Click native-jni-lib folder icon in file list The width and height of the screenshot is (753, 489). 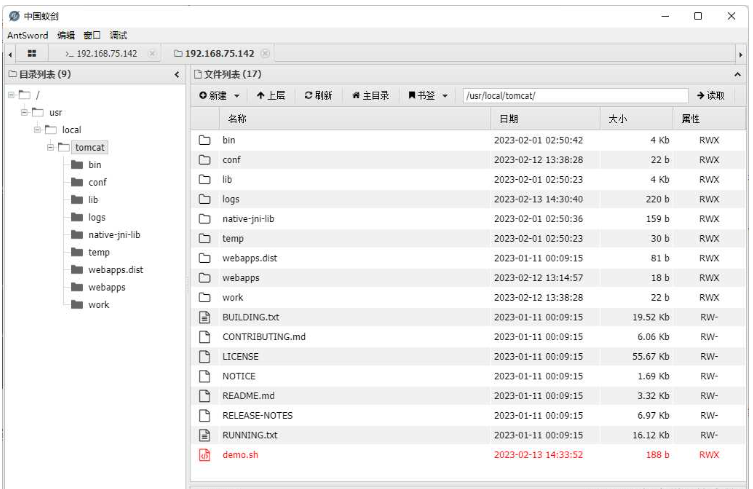[x=205, y=219]
